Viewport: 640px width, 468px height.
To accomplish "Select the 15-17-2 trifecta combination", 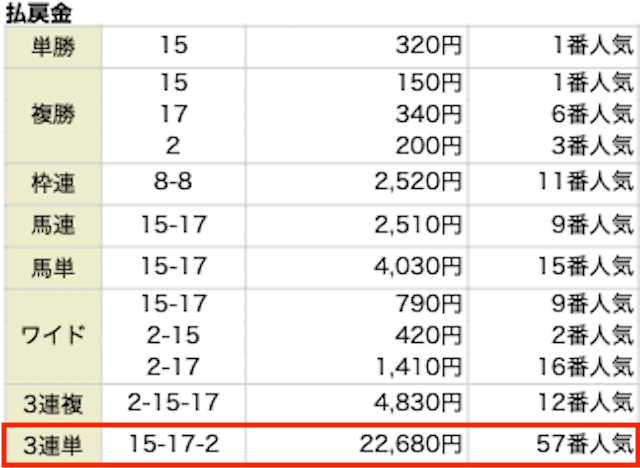I will click(x=174, y=444).
